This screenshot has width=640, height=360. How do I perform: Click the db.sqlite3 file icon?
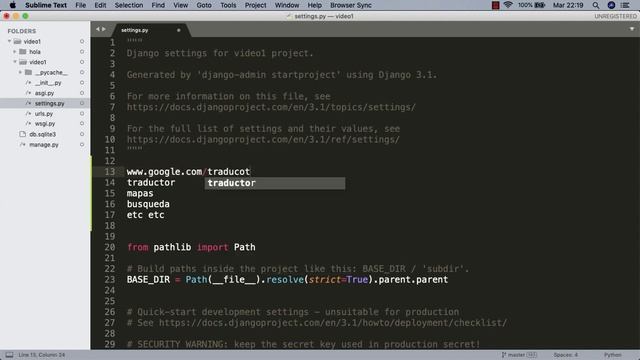[22, 134]
